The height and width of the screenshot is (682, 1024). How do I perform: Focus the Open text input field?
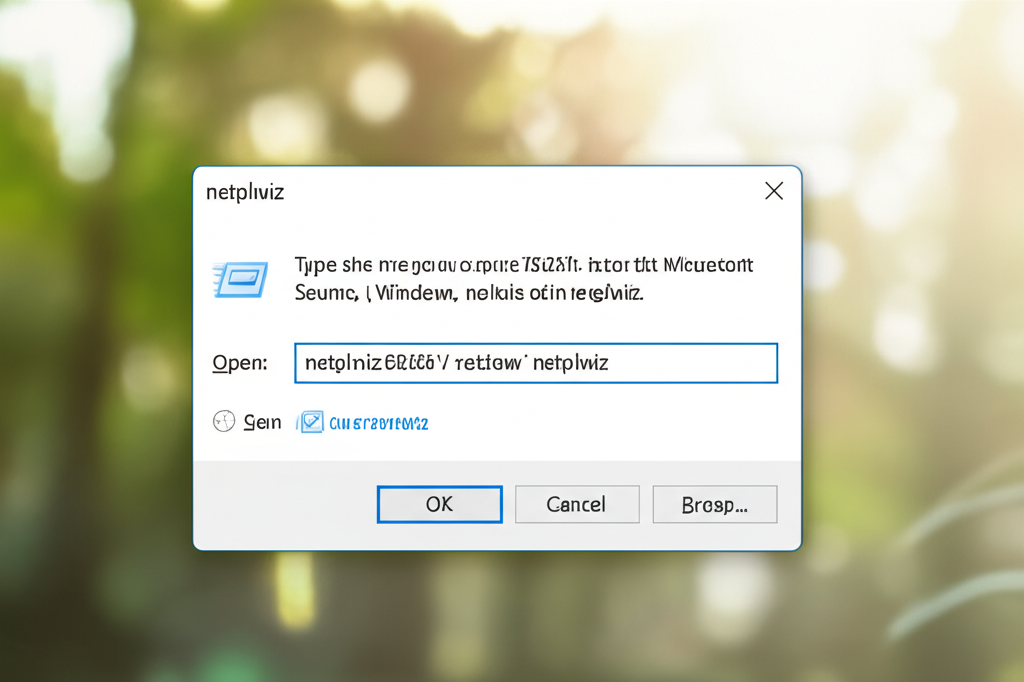pos(535,363)
